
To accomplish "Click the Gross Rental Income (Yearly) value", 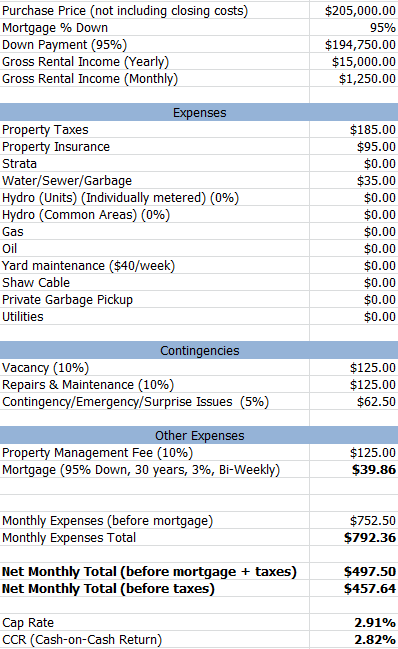I will point(354,62).
